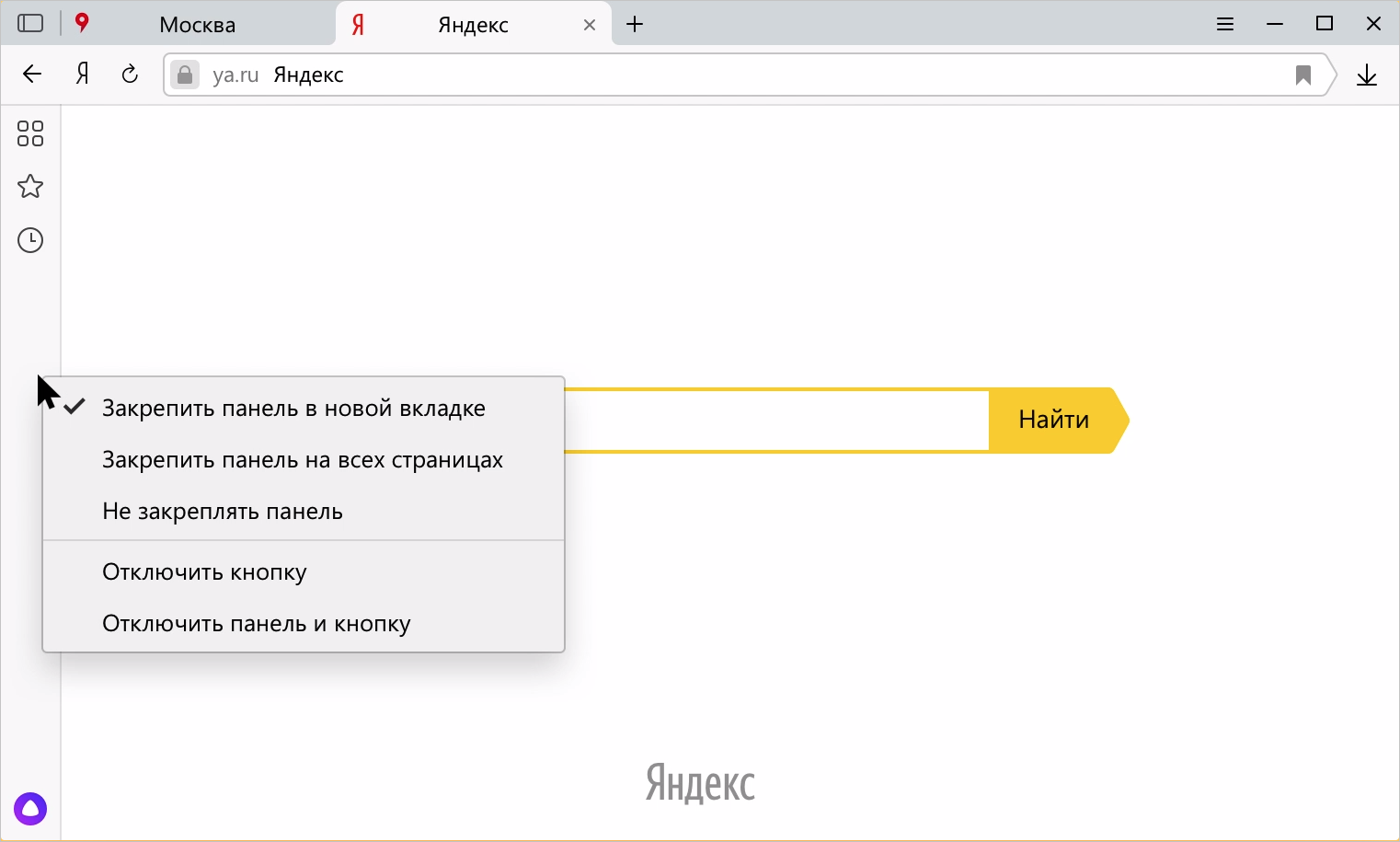Switch to the Москва tab
This screenshot has height=842, width=1400.
(198, 24)
